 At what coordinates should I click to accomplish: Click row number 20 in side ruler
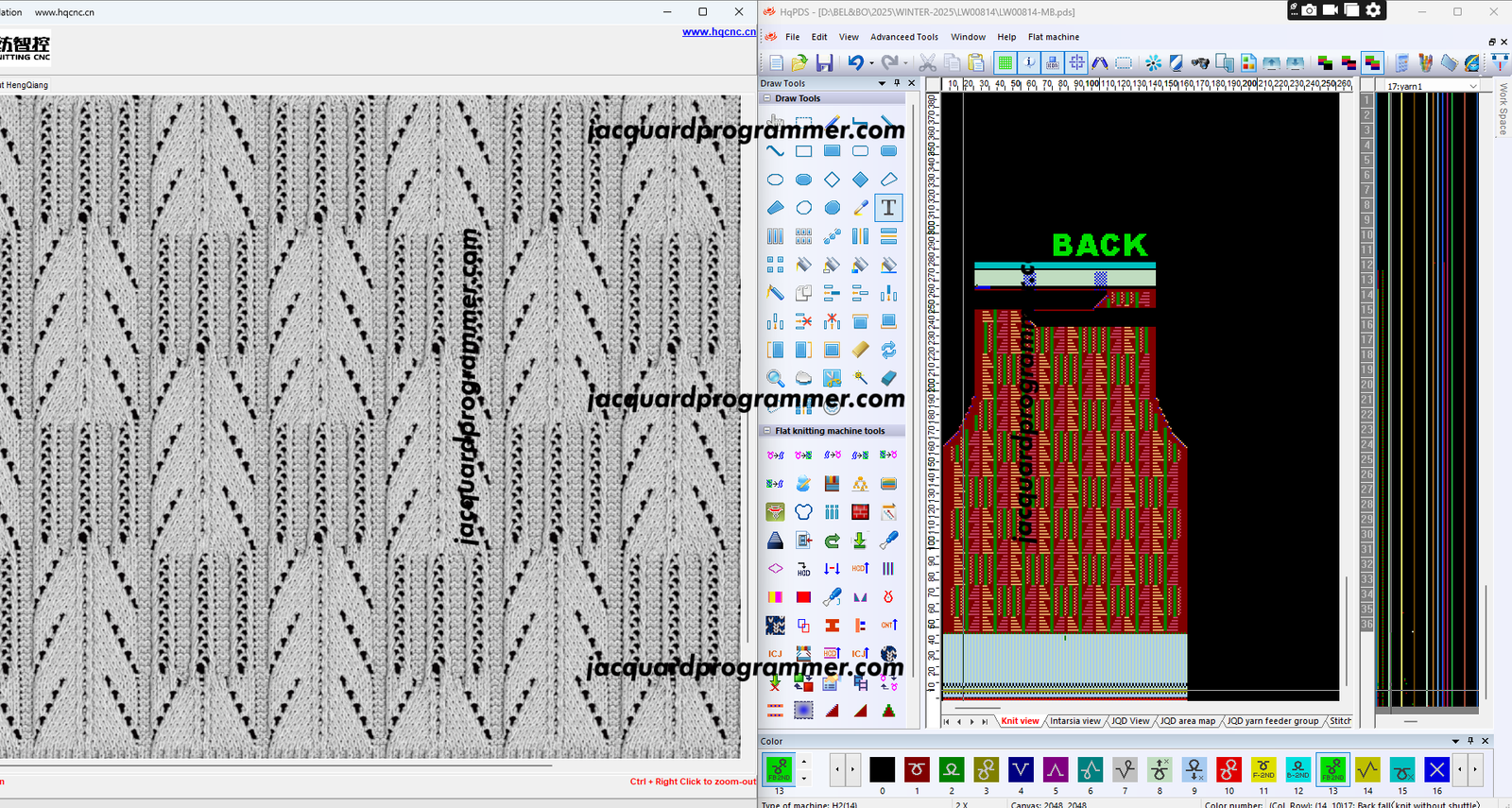coord(1366,385)
